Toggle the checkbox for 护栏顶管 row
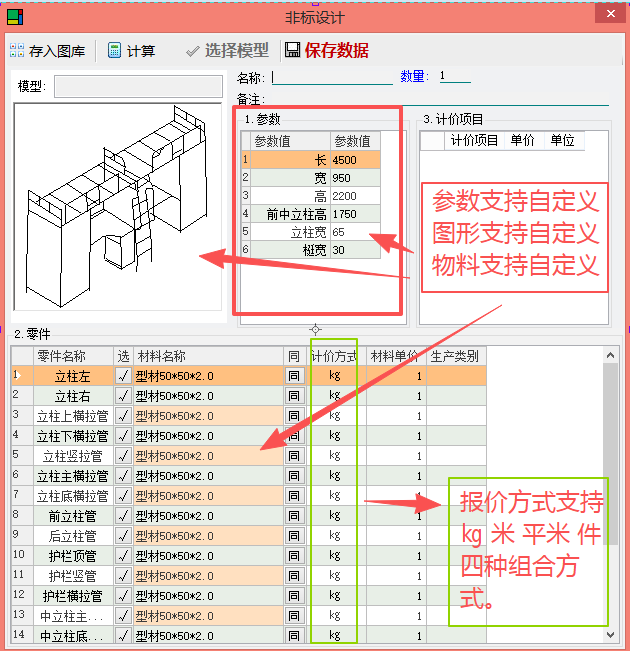 [x=123, y=556]
